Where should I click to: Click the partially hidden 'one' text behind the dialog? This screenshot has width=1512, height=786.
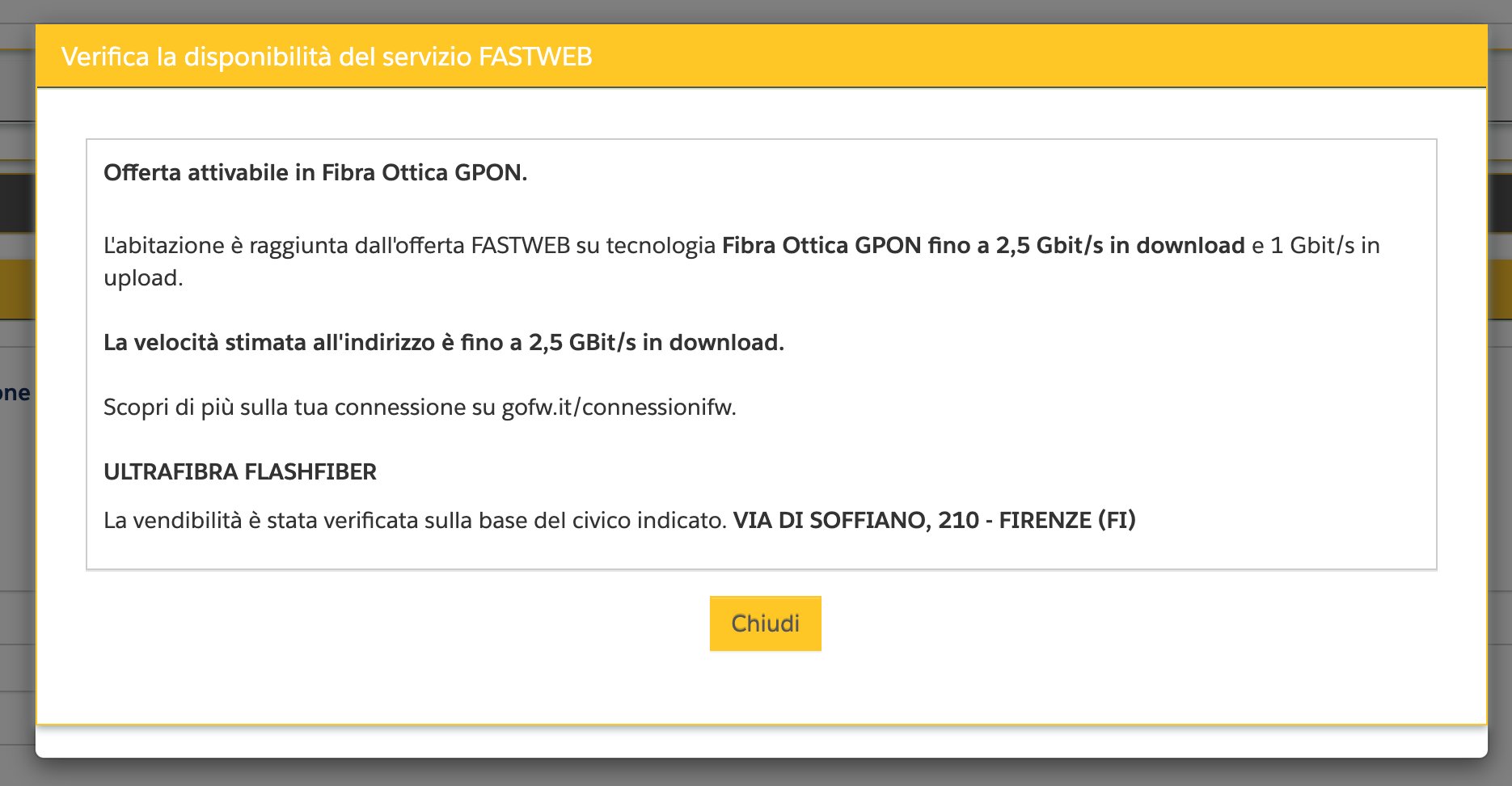click(15, 394)
